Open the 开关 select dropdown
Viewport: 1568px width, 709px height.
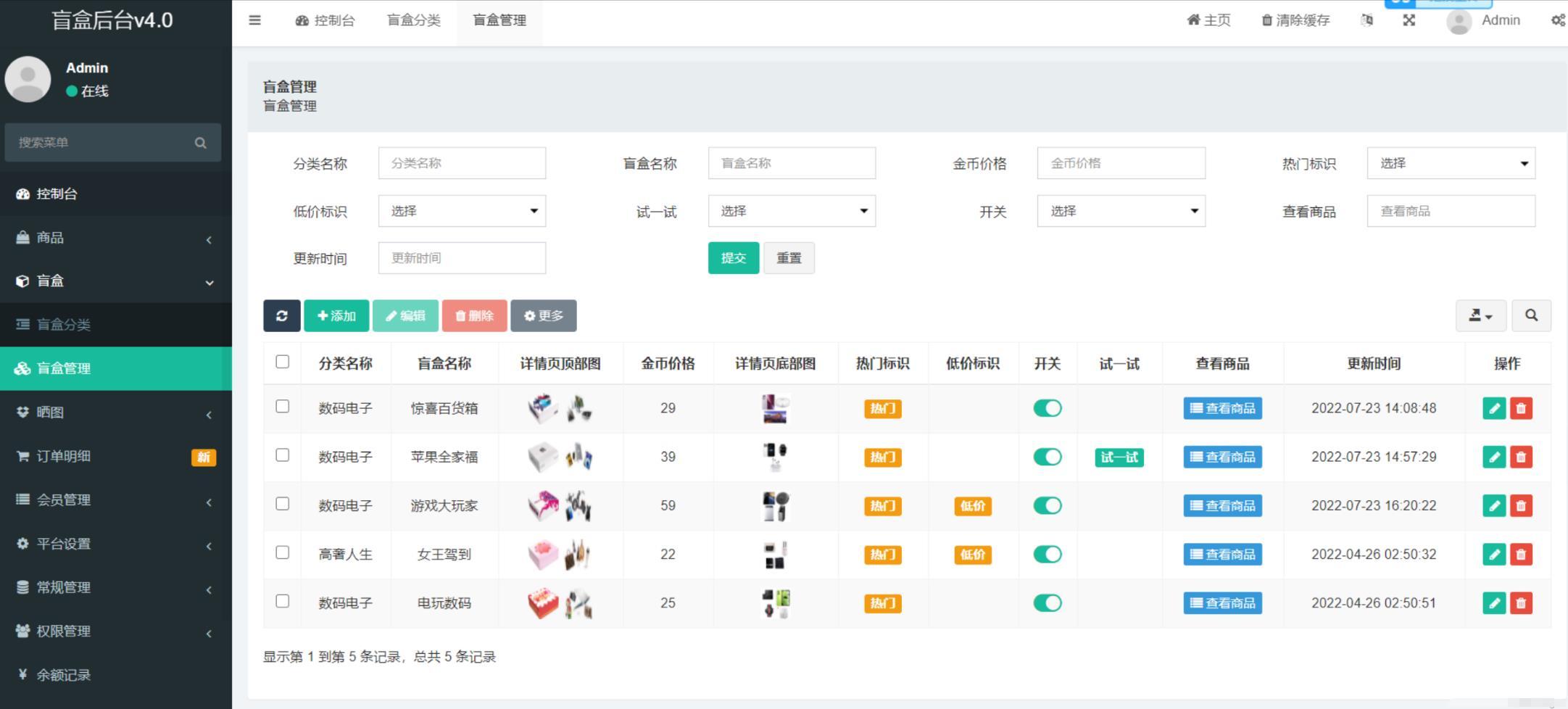(1121, 211)
